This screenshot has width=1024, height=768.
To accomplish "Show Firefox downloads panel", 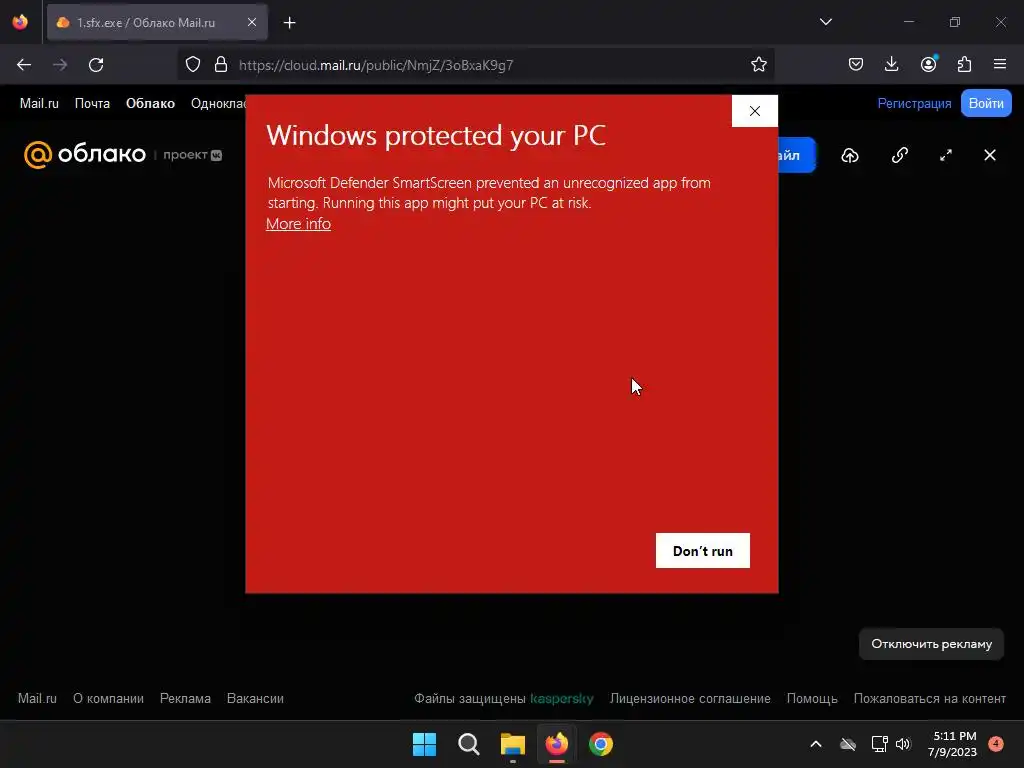I will point(891,65).
